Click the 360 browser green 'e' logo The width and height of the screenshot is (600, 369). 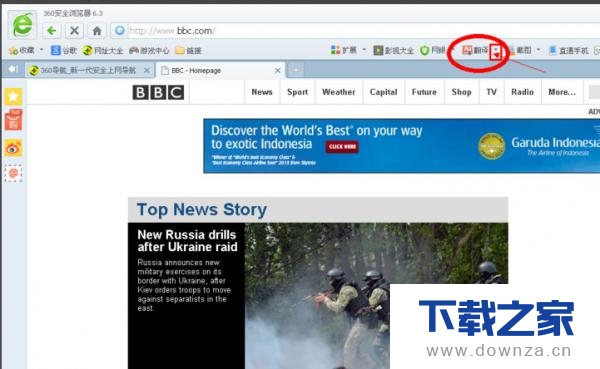pyautogui.click(x=23, y=25)
